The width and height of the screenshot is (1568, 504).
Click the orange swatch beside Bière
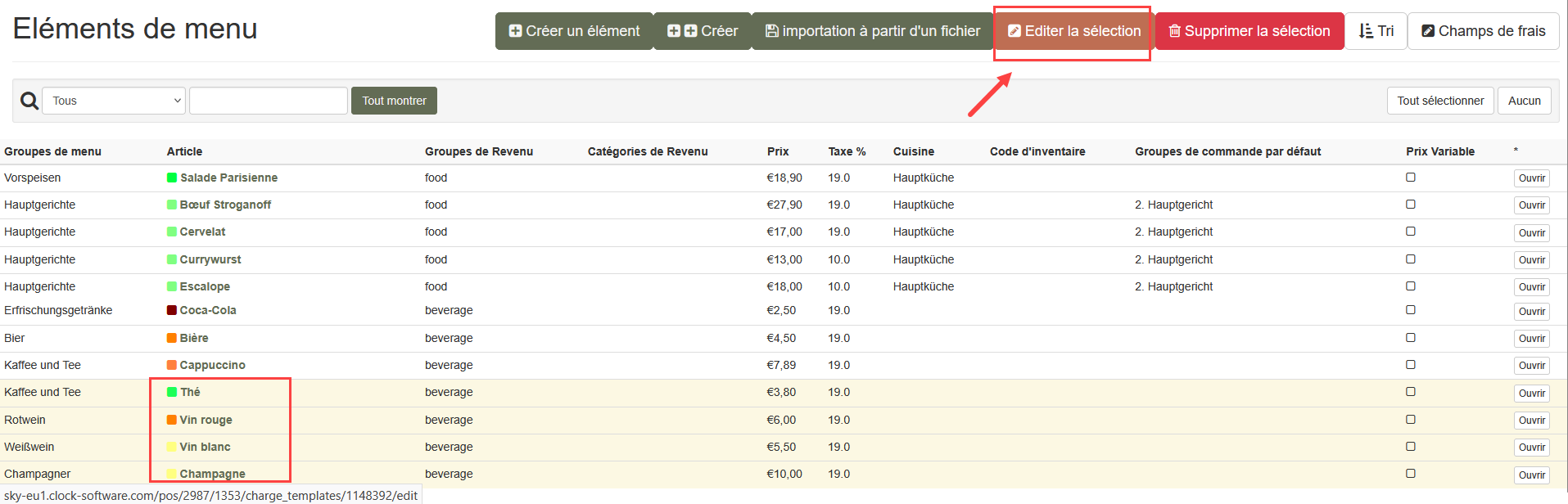[x=172, y=338]
